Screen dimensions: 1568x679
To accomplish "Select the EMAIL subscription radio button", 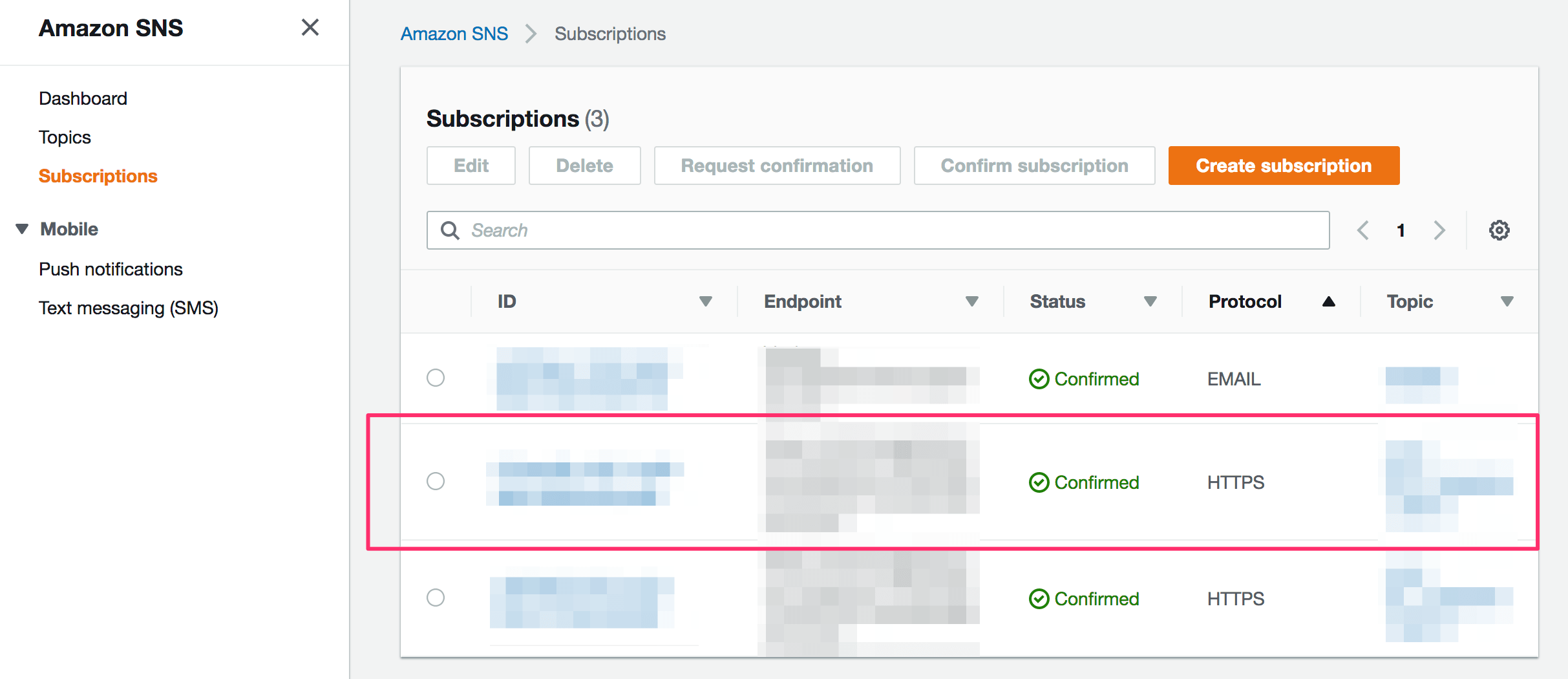I will pos(436,378).
